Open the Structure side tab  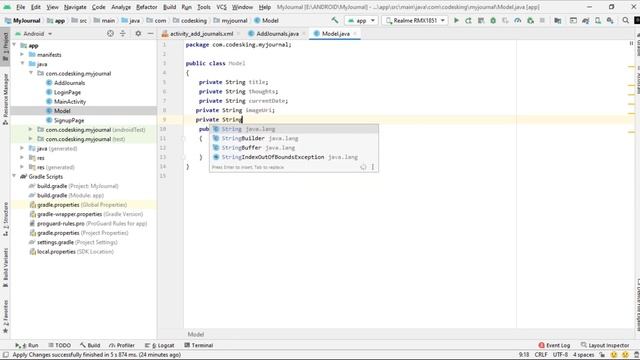click(x=5, y=219)
